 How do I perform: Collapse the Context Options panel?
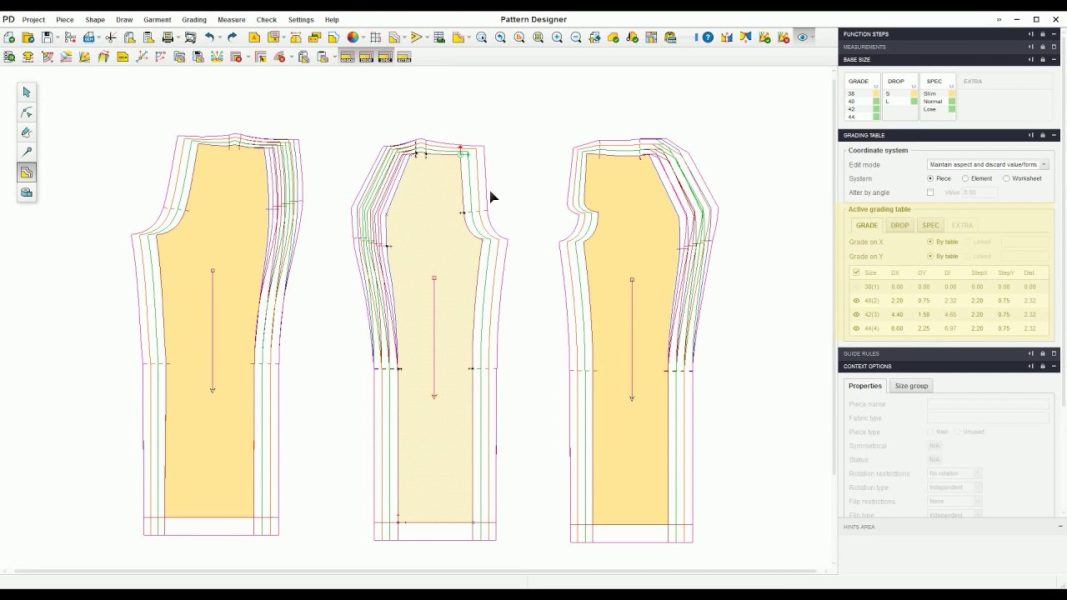pos(1054,366)
